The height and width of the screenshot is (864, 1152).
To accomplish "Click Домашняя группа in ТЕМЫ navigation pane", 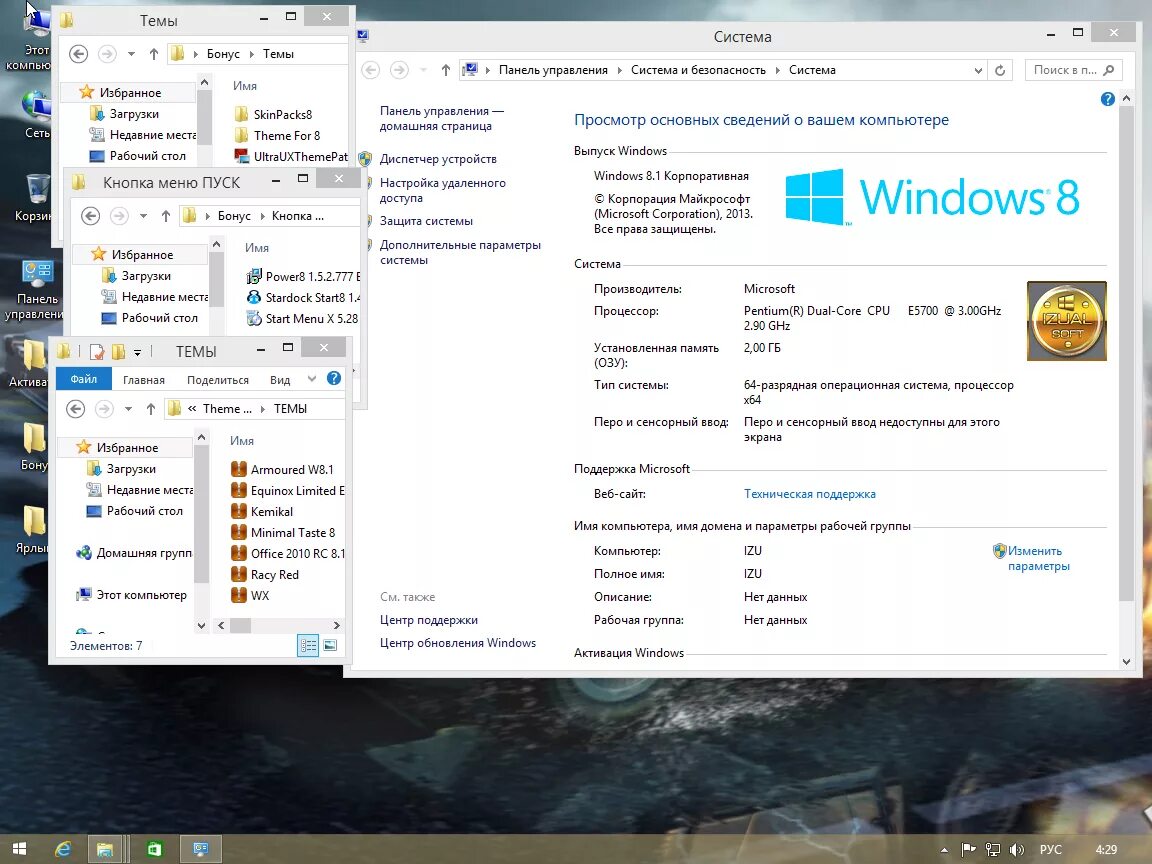I will pos(134,553).
